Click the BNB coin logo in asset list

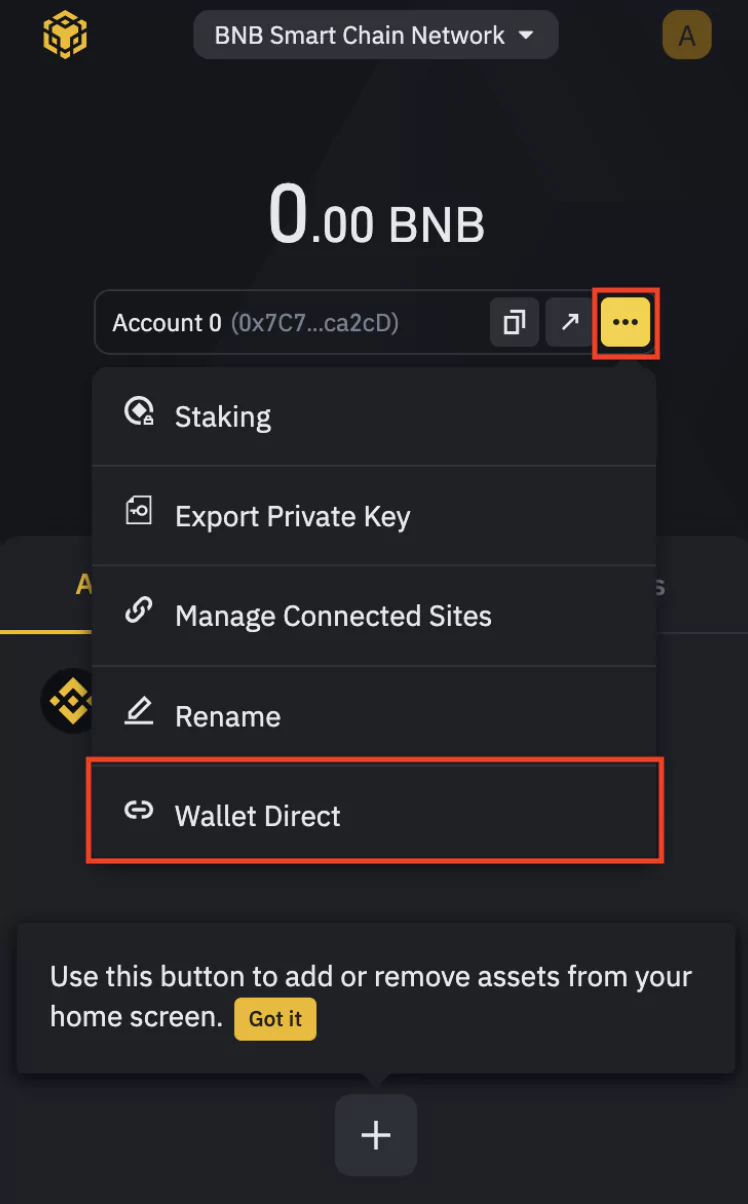tap(66, 700)
